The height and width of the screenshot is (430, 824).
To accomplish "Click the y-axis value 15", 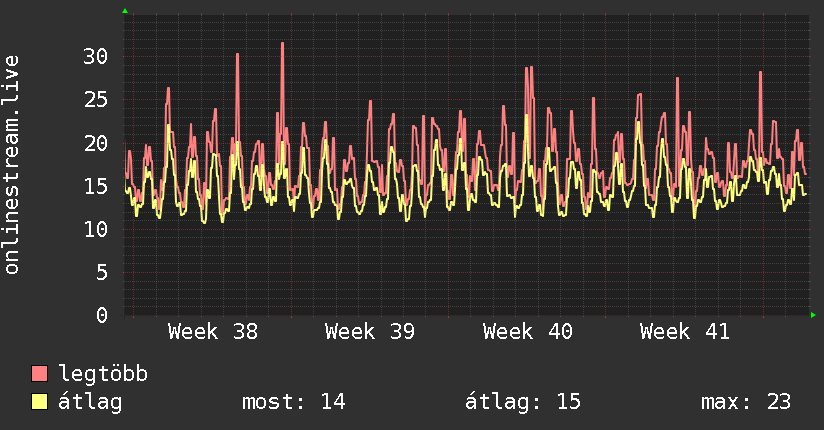I will coord(96,186).
